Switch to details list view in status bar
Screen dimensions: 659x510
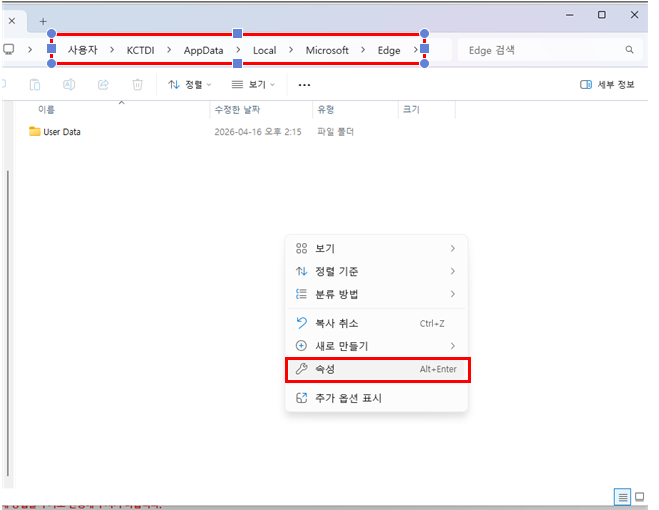tap(622, 496)
